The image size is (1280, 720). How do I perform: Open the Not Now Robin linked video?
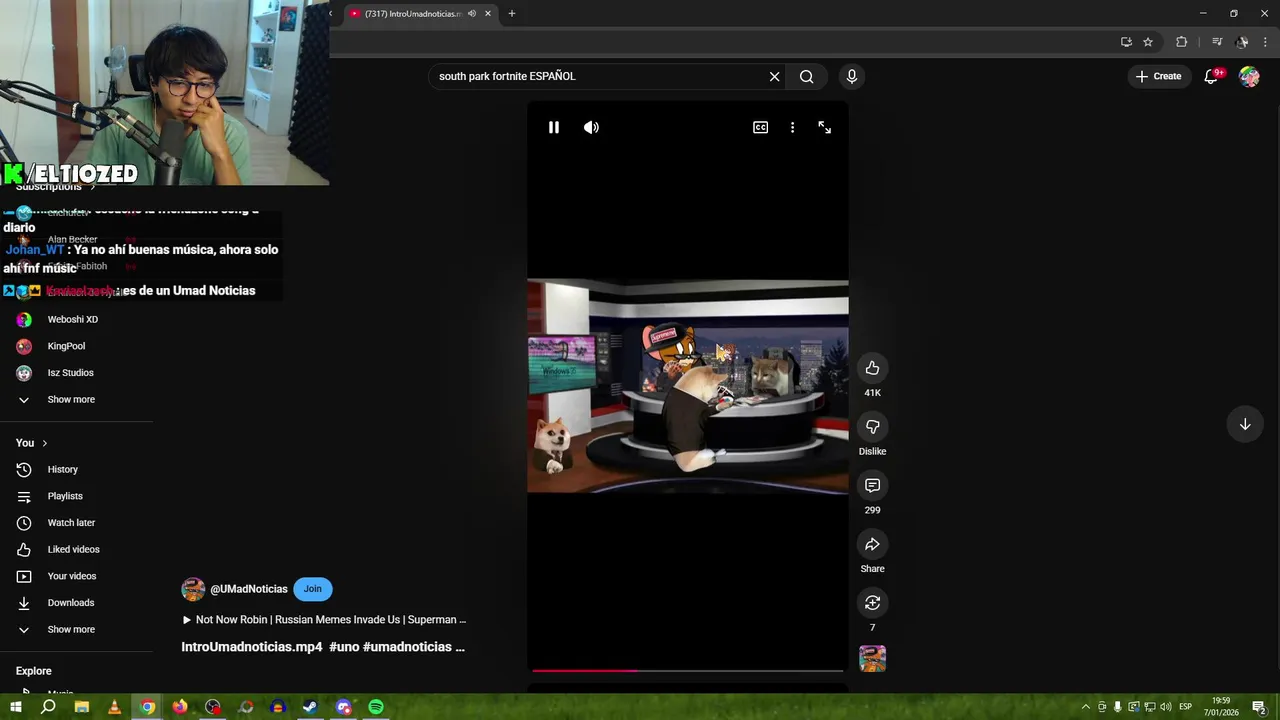(324, 619)
